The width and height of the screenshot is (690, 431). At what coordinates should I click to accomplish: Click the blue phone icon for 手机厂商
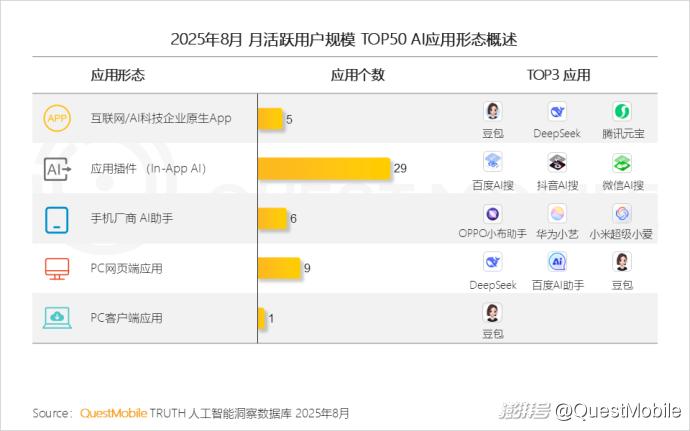(57, 219)
